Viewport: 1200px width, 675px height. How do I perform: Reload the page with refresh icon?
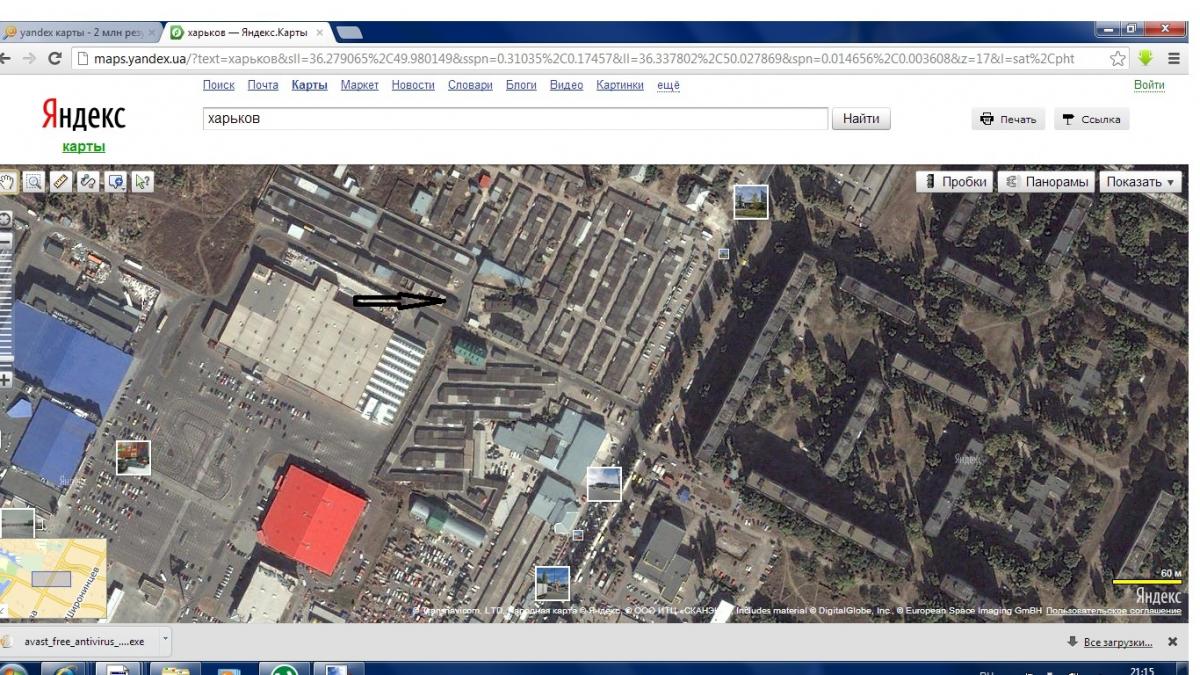pos(54,59)
